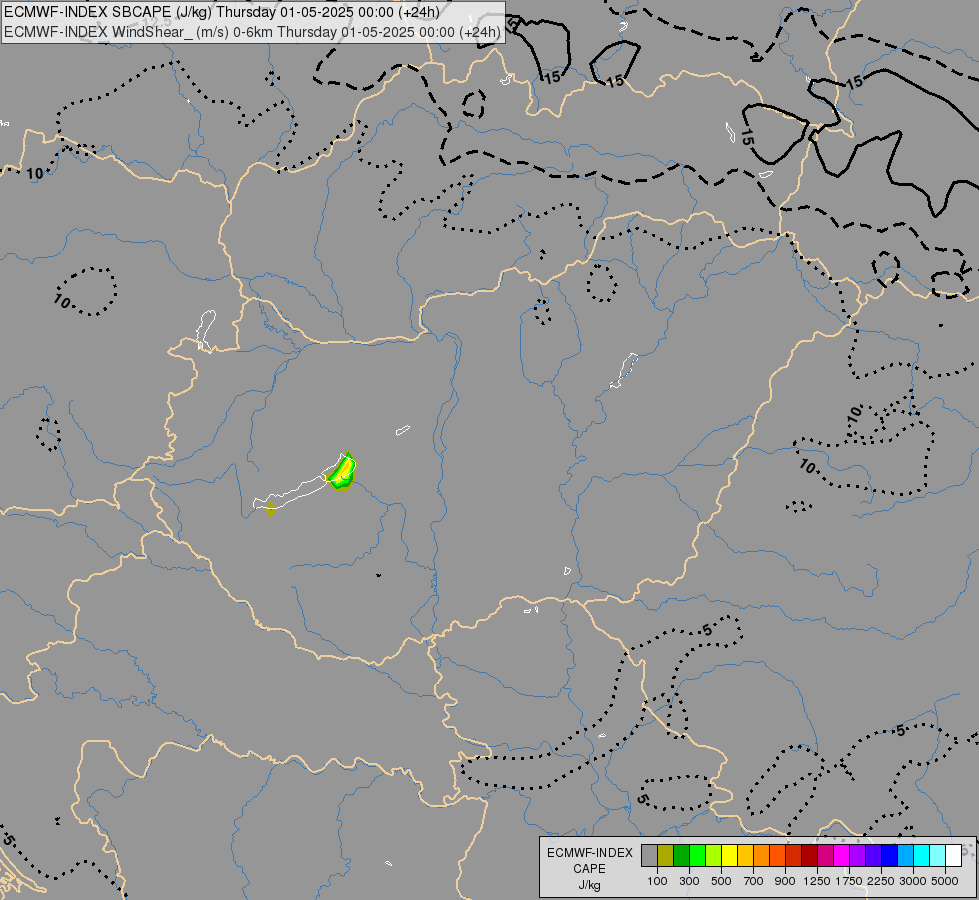The image size is (979, 900).
Task: Click the colored CAPE patch on the map
Action: 342,472
